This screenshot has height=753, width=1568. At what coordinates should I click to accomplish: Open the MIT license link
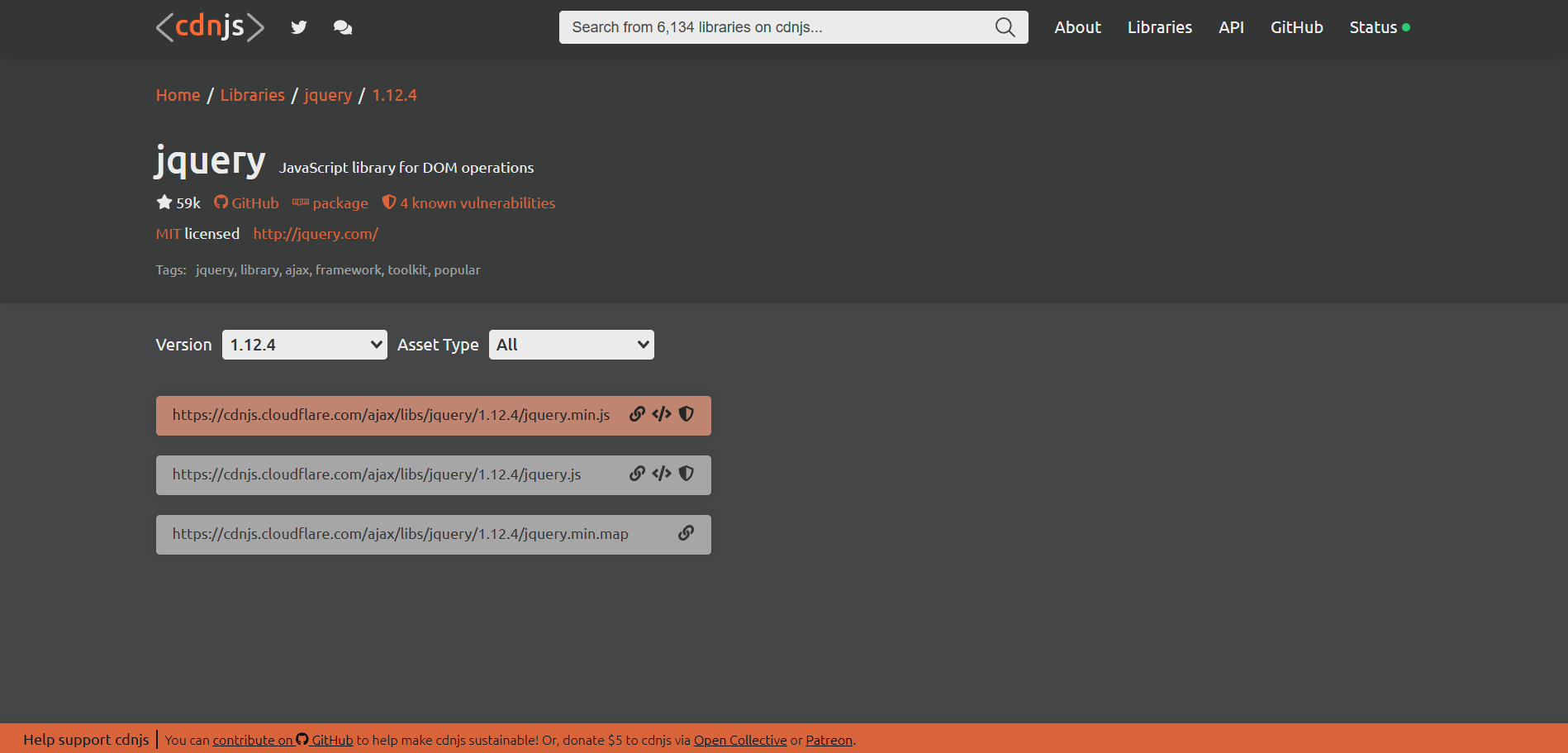click(x=168, y=234)
